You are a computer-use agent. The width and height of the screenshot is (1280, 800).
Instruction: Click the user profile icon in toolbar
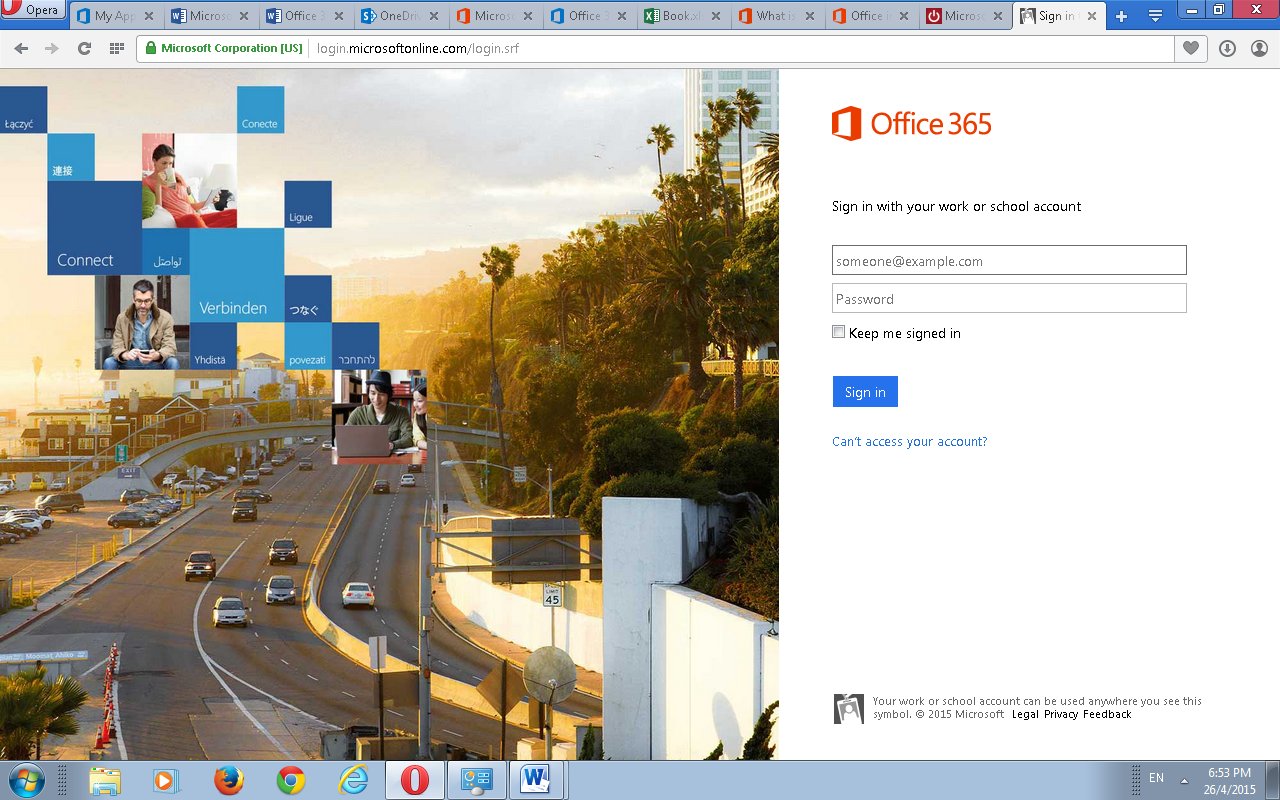(x=1258, y=49)
